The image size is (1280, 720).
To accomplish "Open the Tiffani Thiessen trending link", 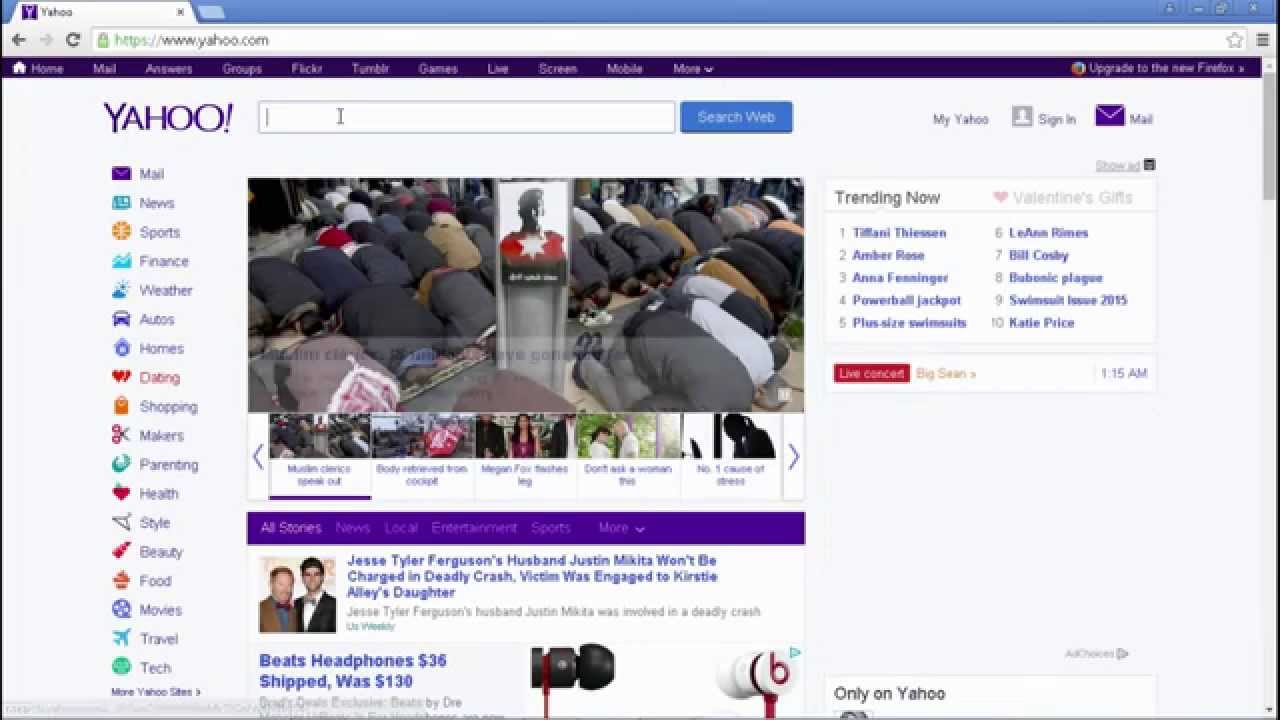I will coord(899,233).
